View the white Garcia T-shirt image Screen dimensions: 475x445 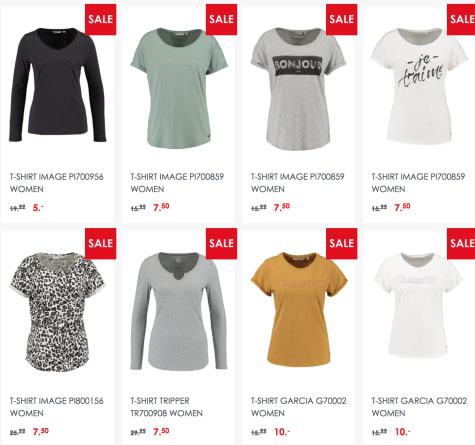pyautogui.click(x=419, y=306)
